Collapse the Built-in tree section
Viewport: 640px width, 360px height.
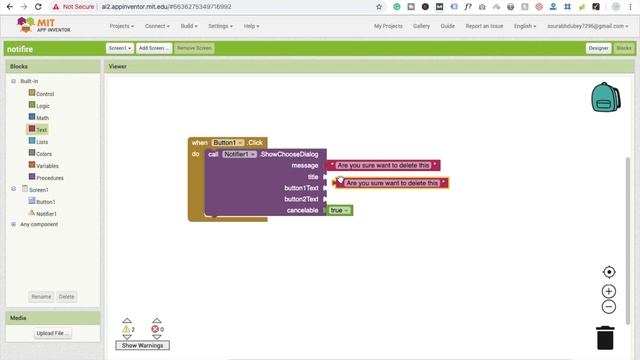click(x=13, y=81)
